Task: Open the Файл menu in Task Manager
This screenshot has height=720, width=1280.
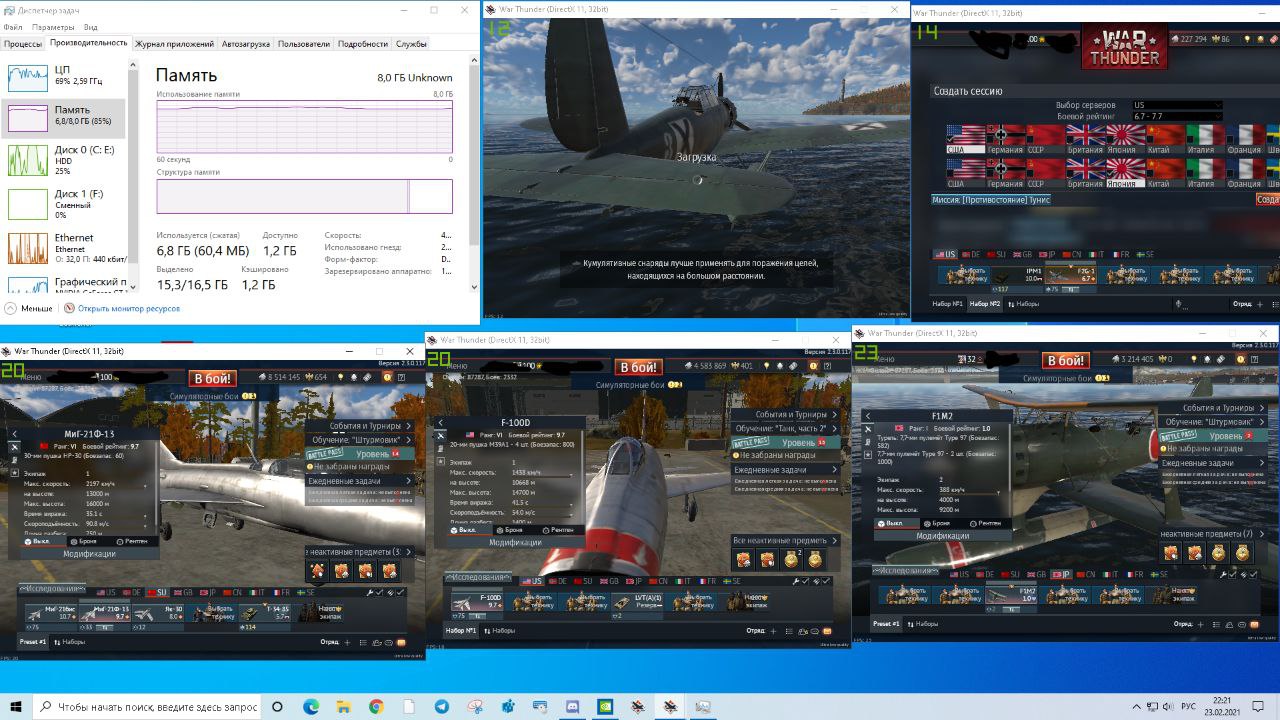Action: 13,27
